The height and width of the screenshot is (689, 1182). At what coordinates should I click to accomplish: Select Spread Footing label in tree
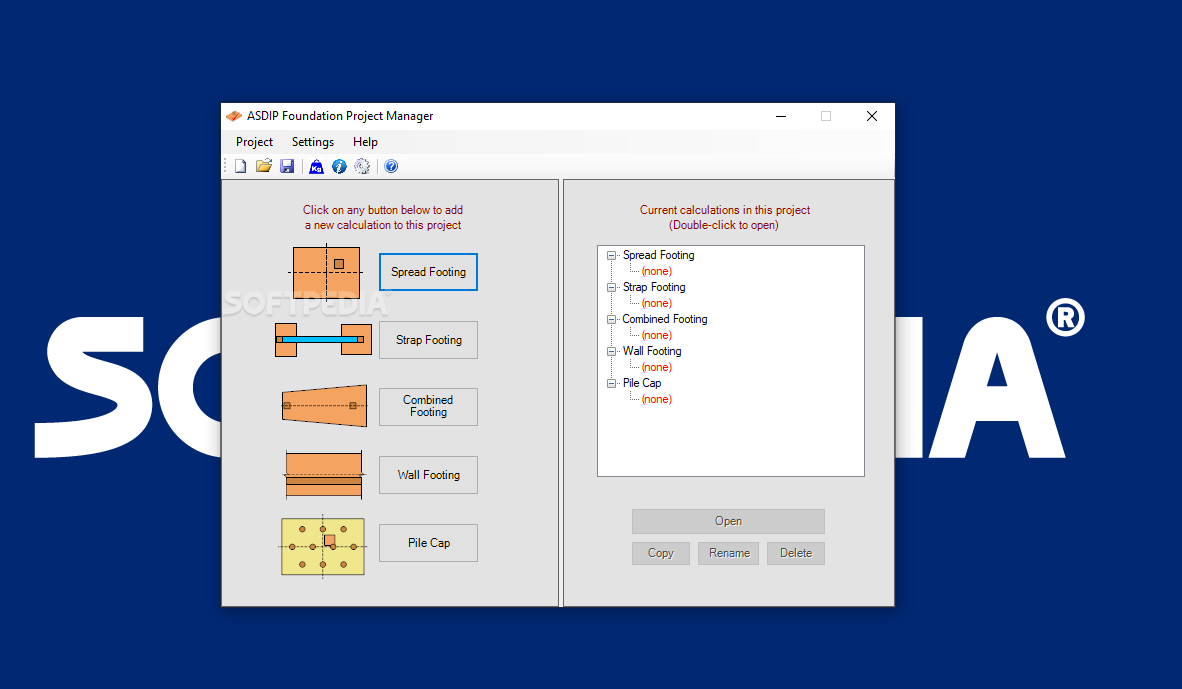pos(658,256)
